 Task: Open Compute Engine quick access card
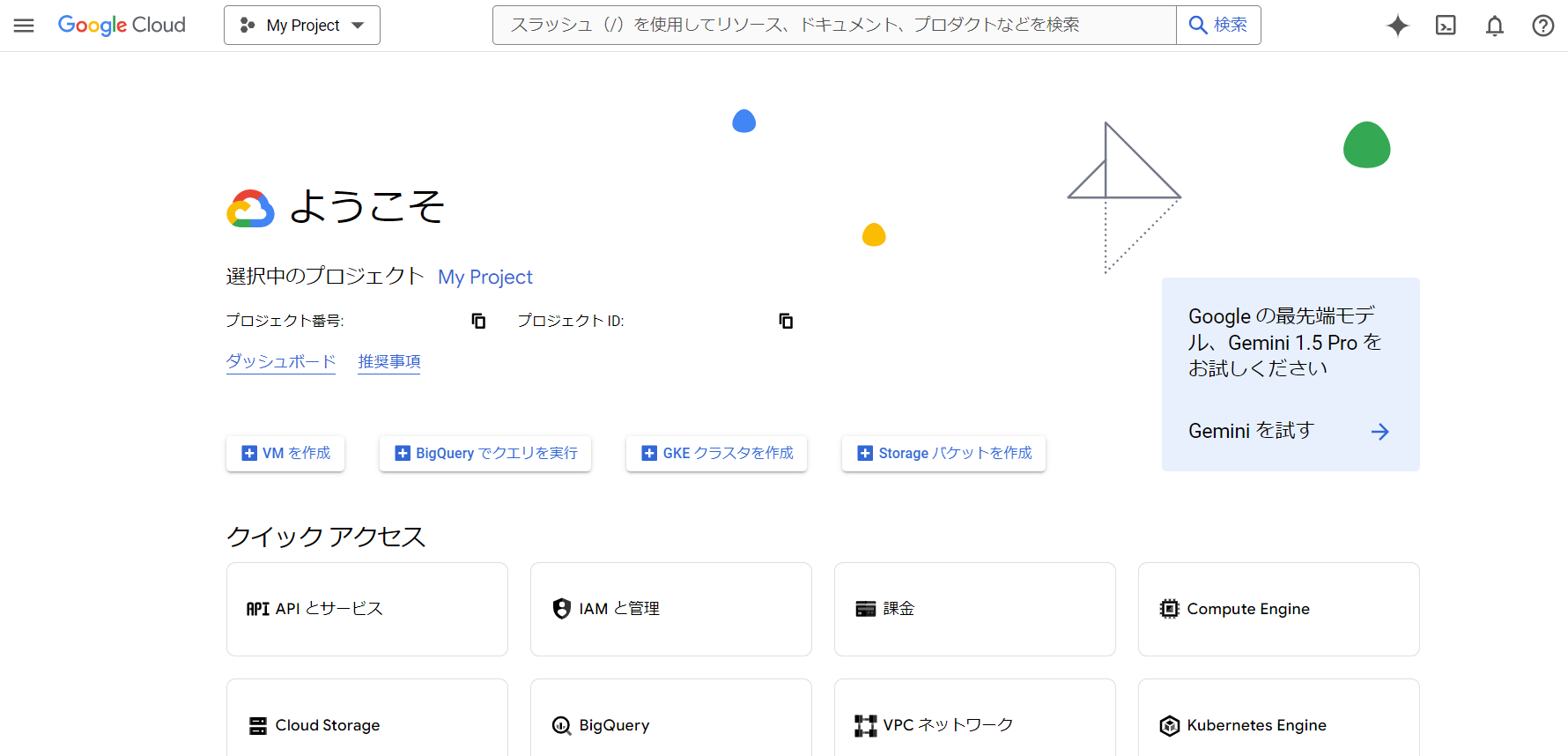(1279, 609)
